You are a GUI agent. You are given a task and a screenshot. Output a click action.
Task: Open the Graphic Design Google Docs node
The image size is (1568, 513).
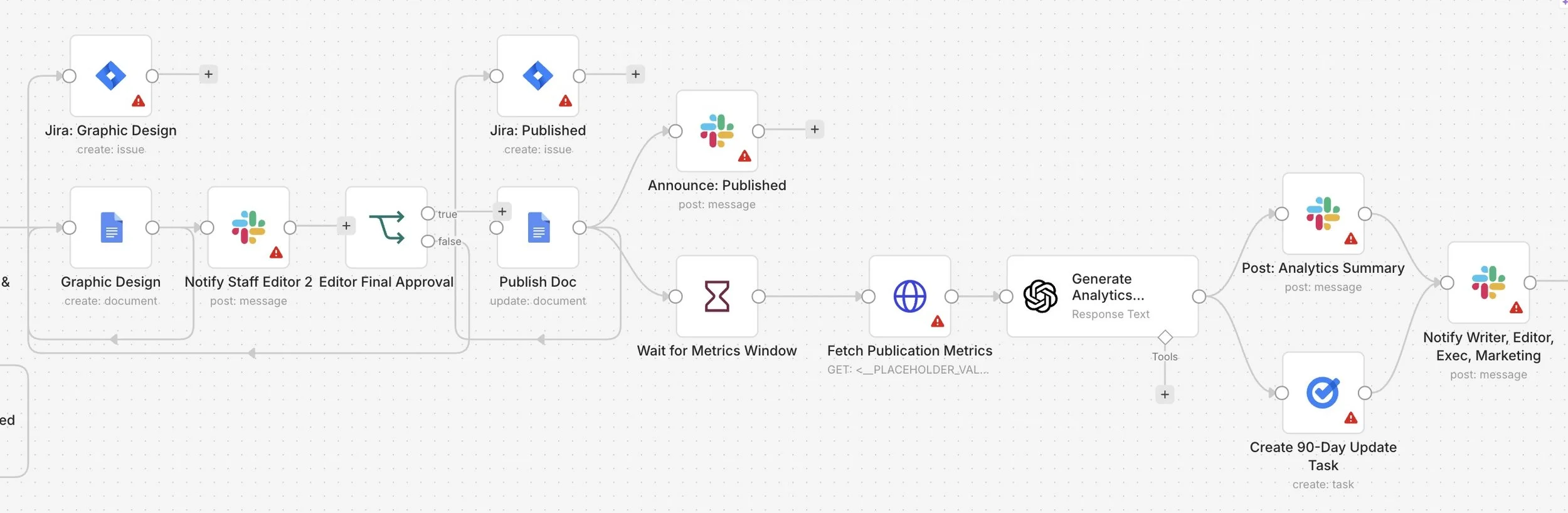click(111, 227)
